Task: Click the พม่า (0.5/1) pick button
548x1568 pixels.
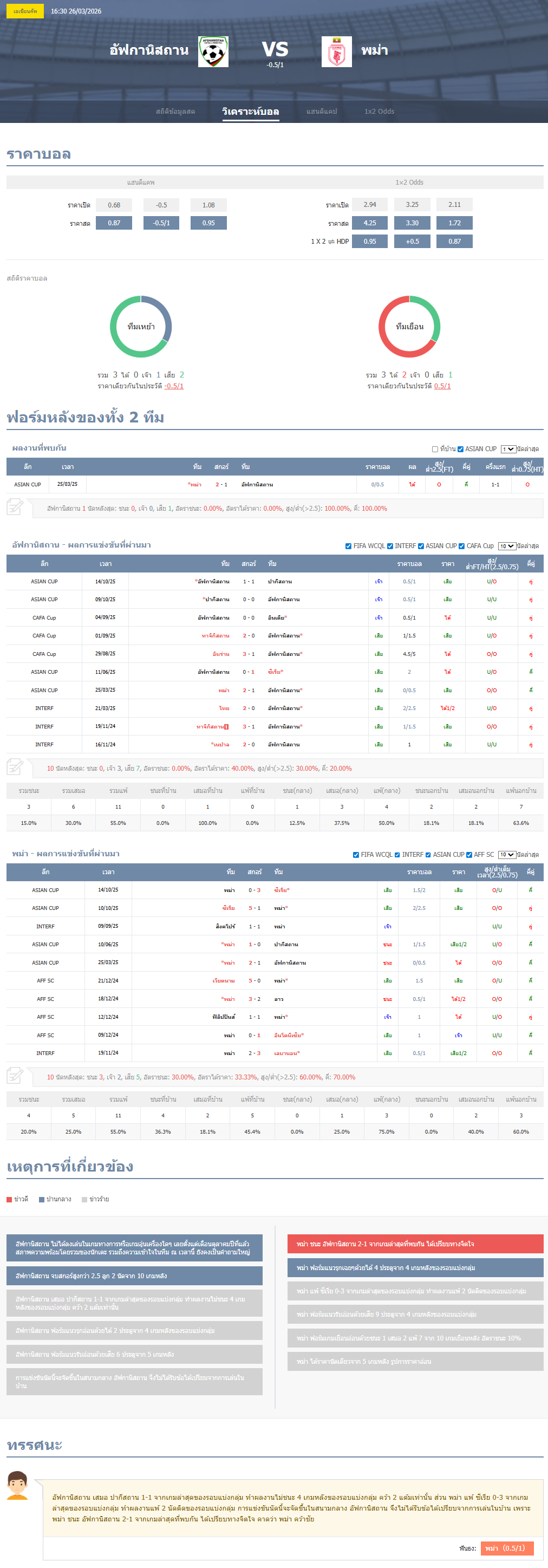Action: (507, 1548)
